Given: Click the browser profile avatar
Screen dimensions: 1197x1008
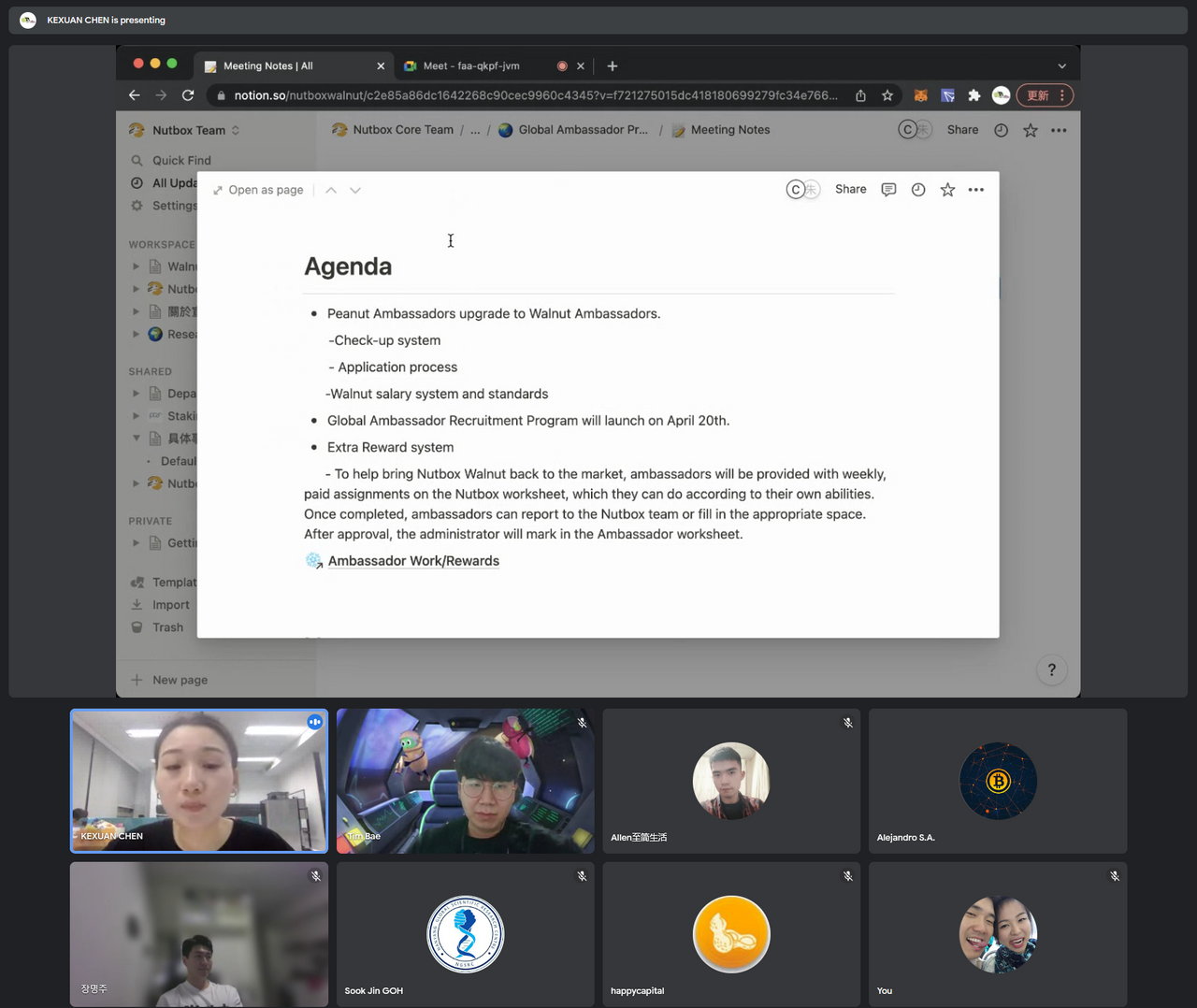Looking at the screenshot, I should tap(1001, 95).
